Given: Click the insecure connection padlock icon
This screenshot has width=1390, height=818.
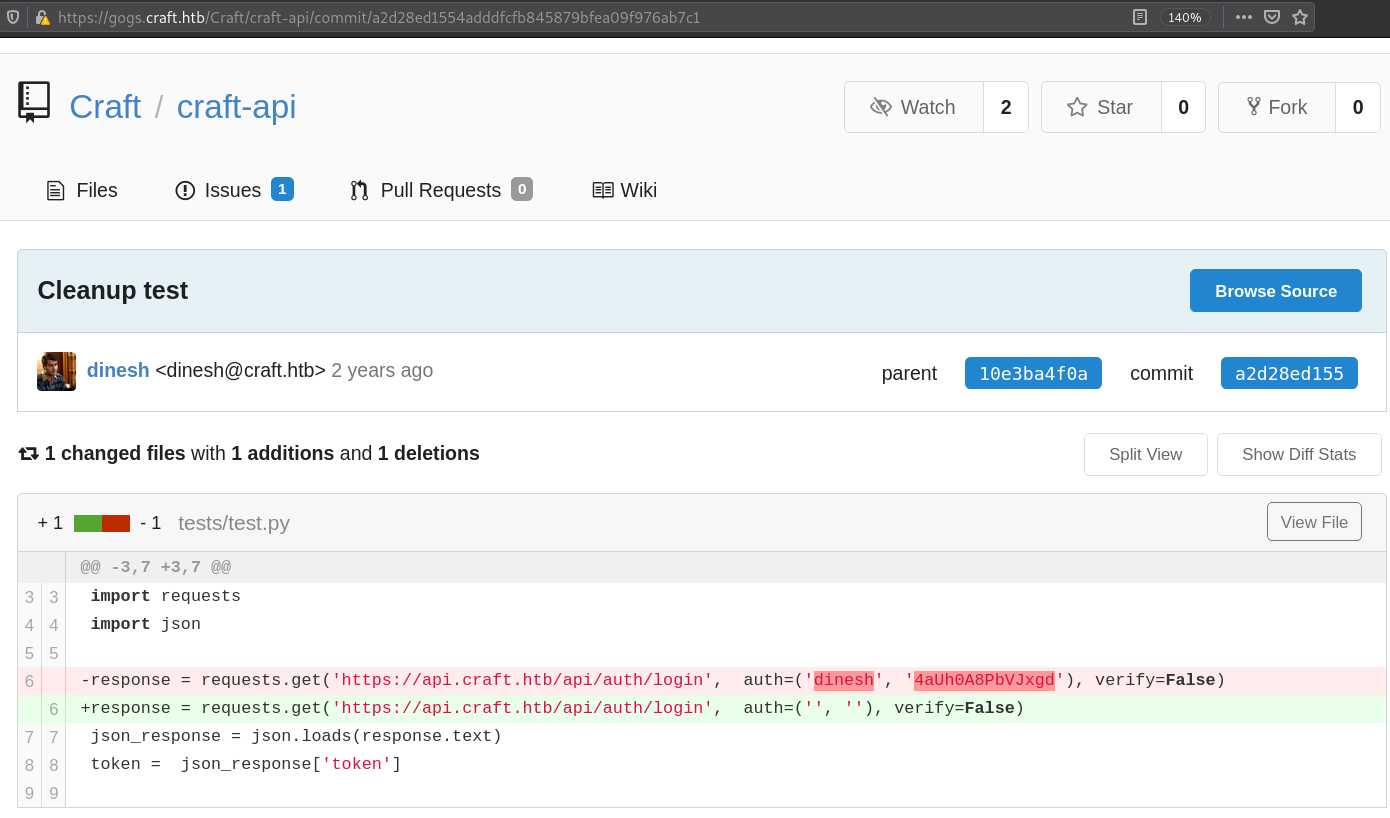Looking at the screenshot, I should click(x=42, y=17).
